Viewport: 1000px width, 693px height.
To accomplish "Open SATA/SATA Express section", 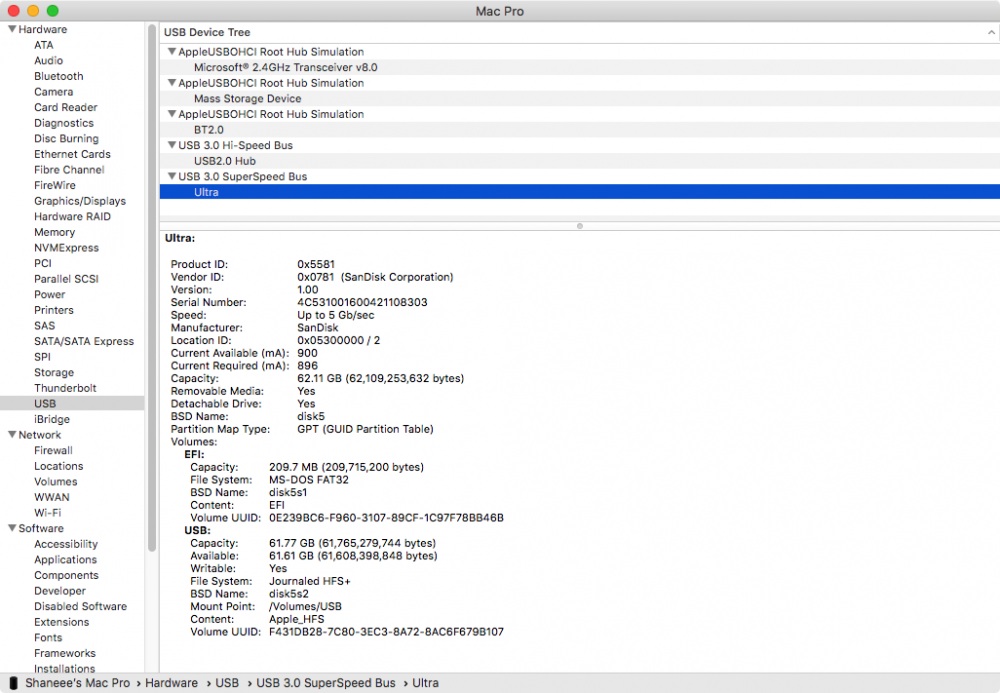I will [84, 342].
